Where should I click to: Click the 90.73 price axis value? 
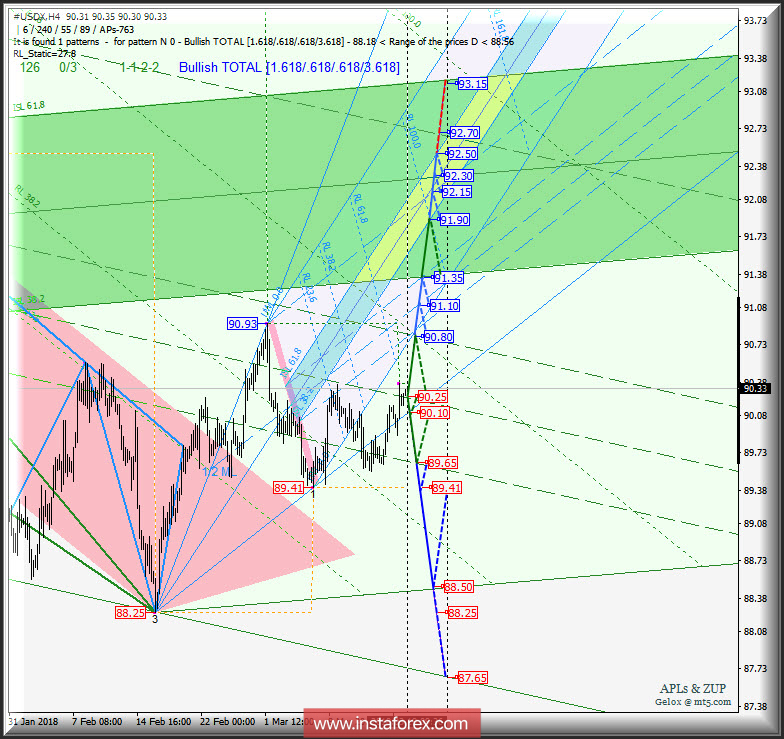[x=755, y=344]
